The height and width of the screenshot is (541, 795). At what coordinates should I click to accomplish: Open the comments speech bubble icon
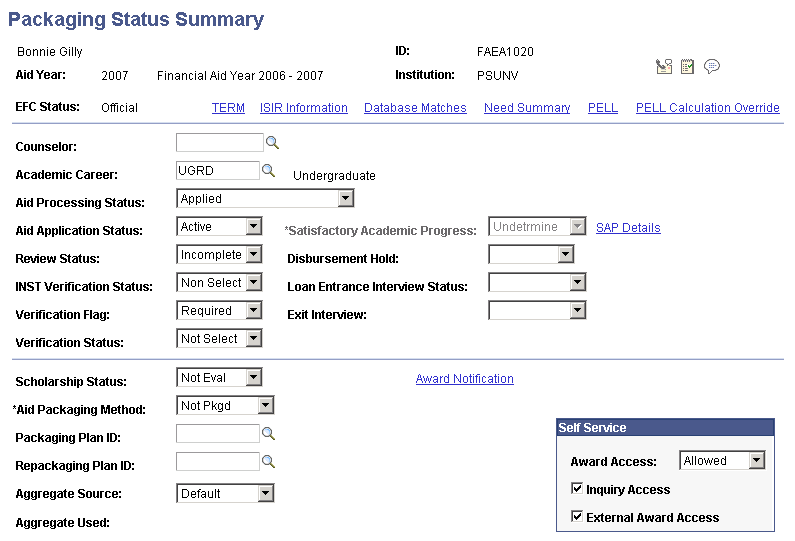point(712,66)
